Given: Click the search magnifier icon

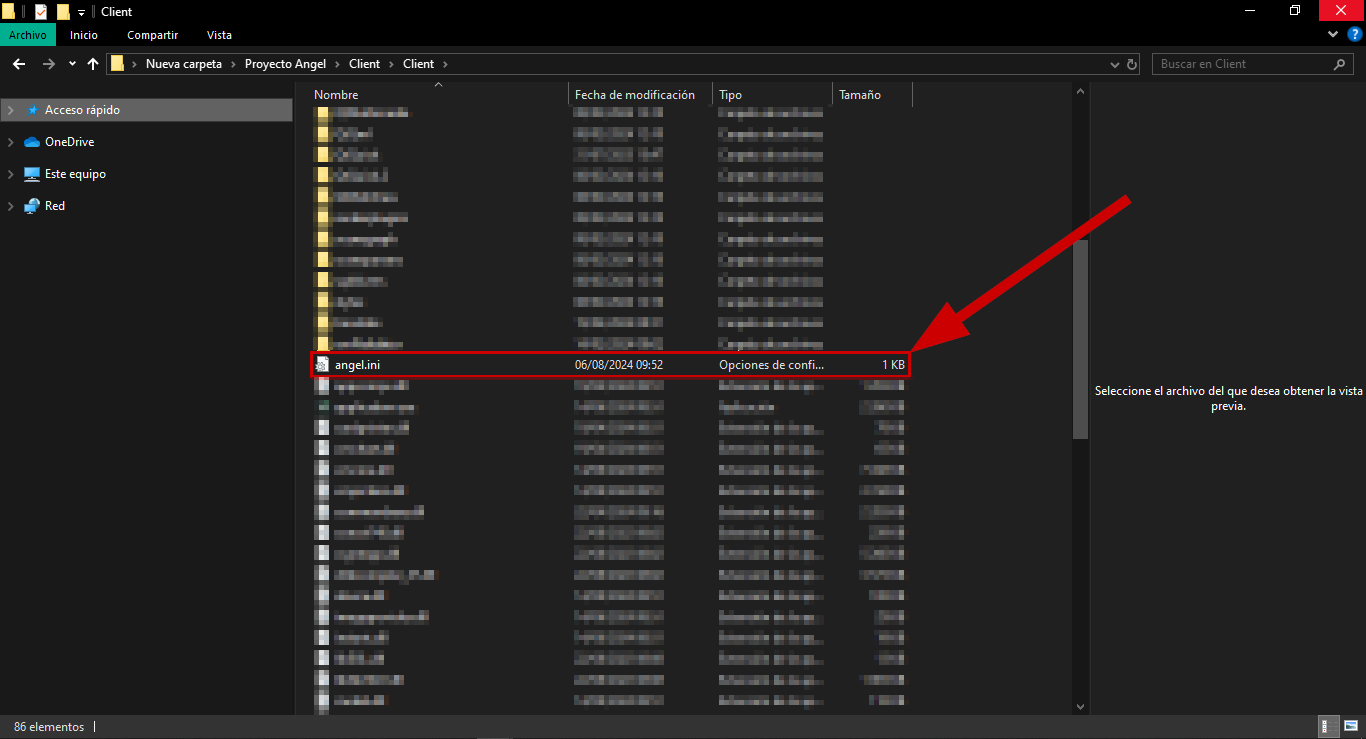Looking at the screenshot, I should (1340, 64).
